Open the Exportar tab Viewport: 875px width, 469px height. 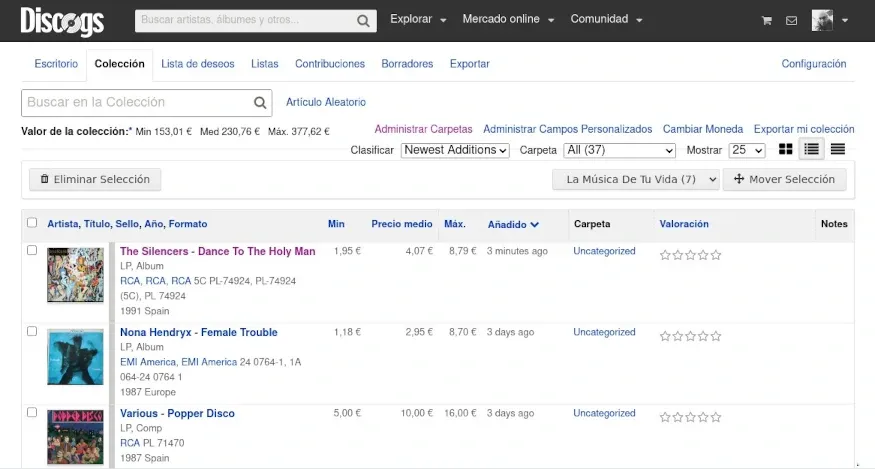point(469,64)
